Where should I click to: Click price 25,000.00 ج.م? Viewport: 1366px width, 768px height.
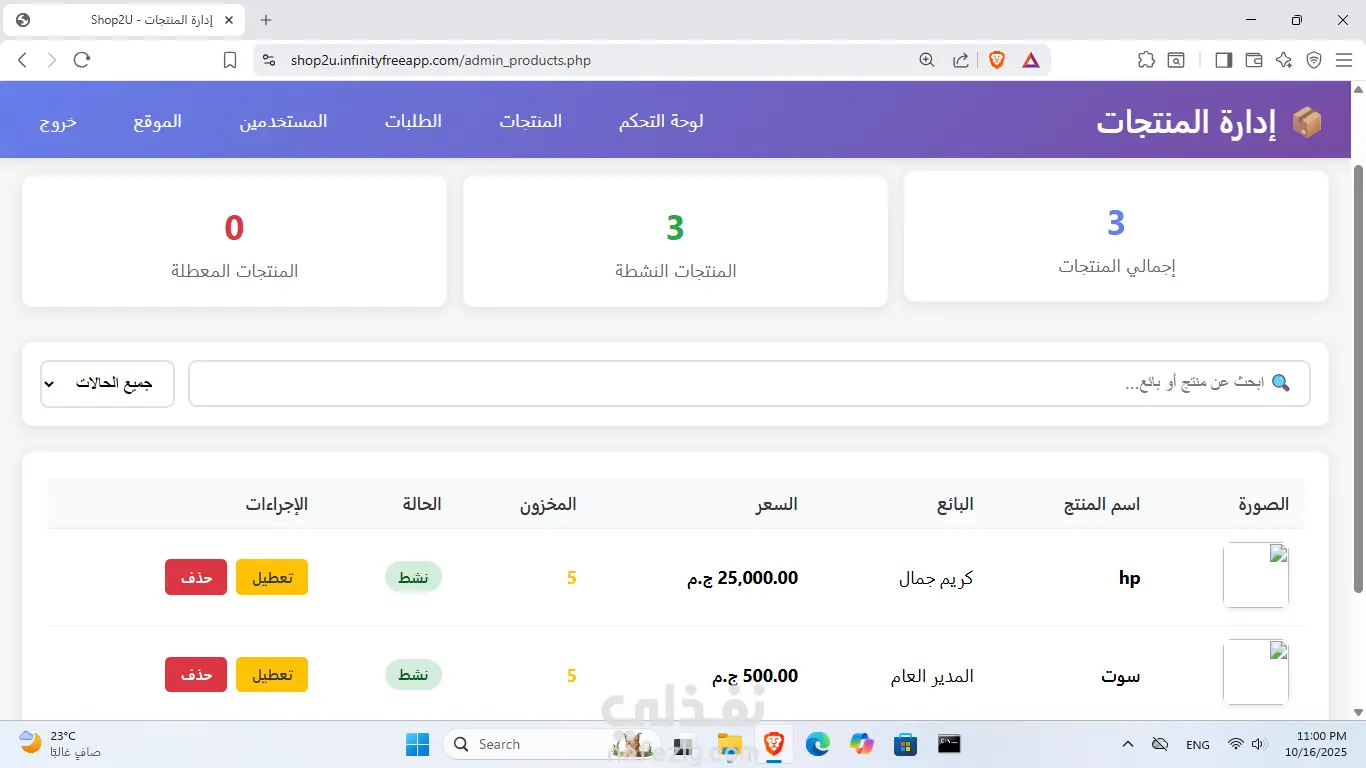742,577
